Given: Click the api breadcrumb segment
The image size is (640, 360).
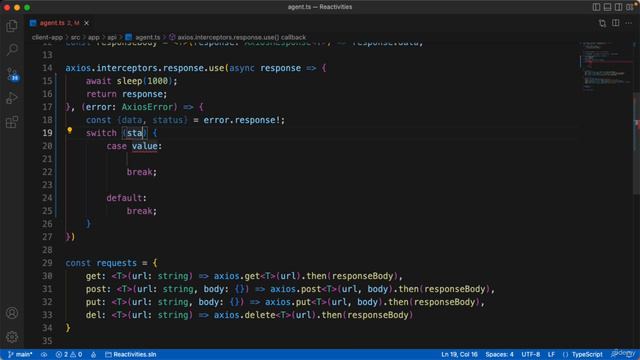Looking at the screenshot, I should coord(111,37).
